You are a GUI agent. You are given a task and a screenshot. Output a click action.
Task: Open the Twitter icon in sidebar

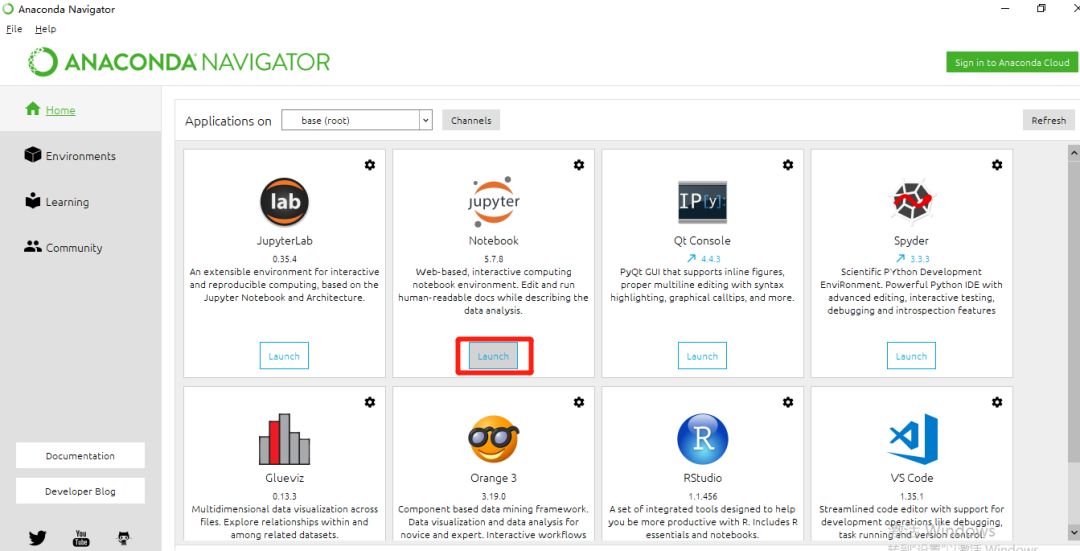pos(38,538)
